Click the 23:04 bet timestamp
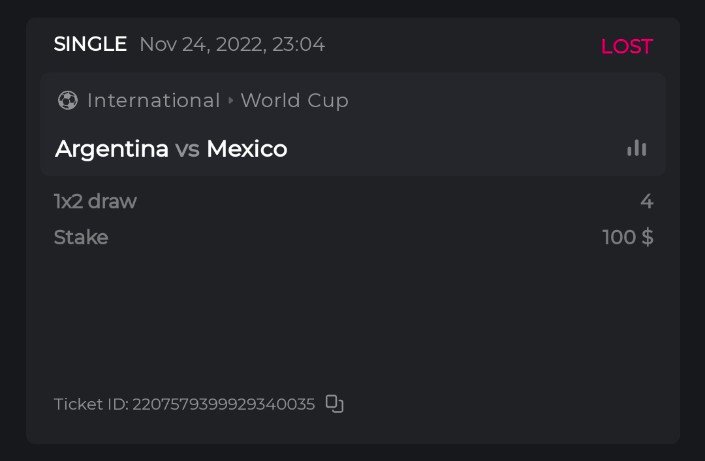 tap(299, 44)
